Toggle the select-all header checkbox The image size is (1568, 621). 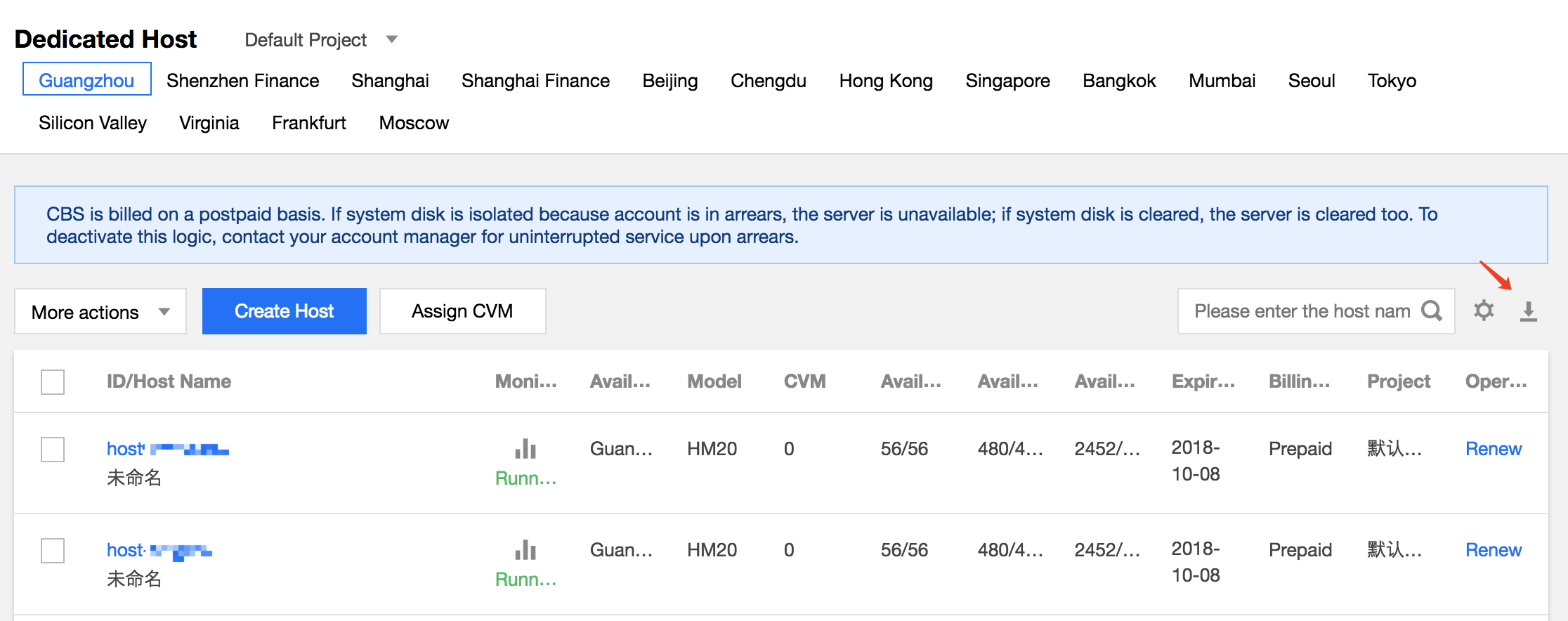[x=53, y=382]
